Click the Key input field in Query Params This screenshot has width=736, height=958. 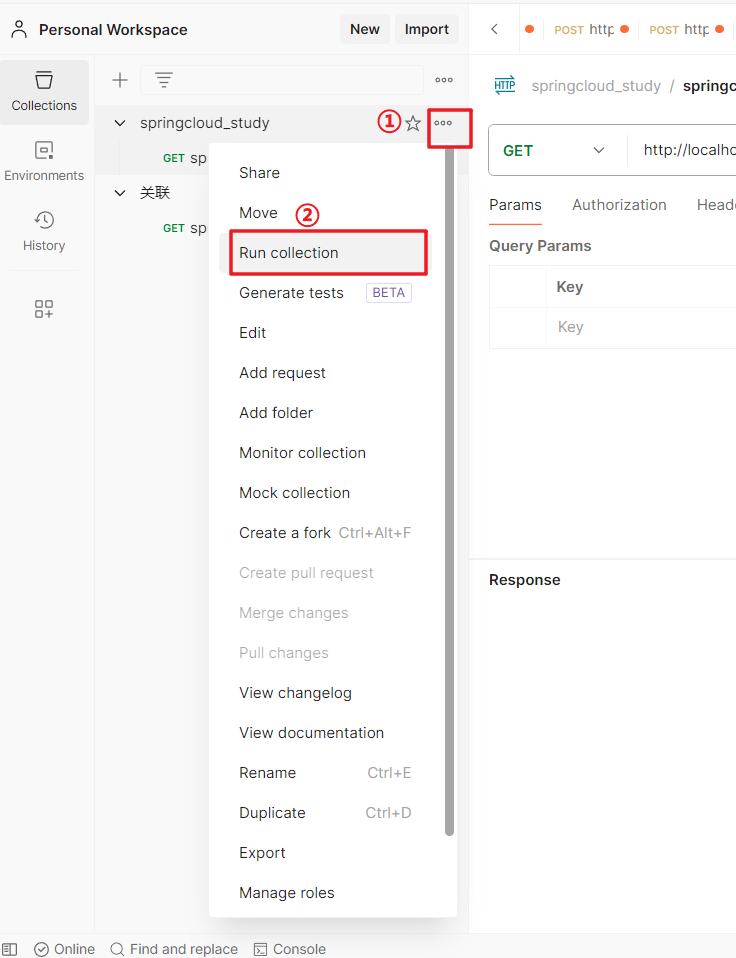click(x=640, y=327)
